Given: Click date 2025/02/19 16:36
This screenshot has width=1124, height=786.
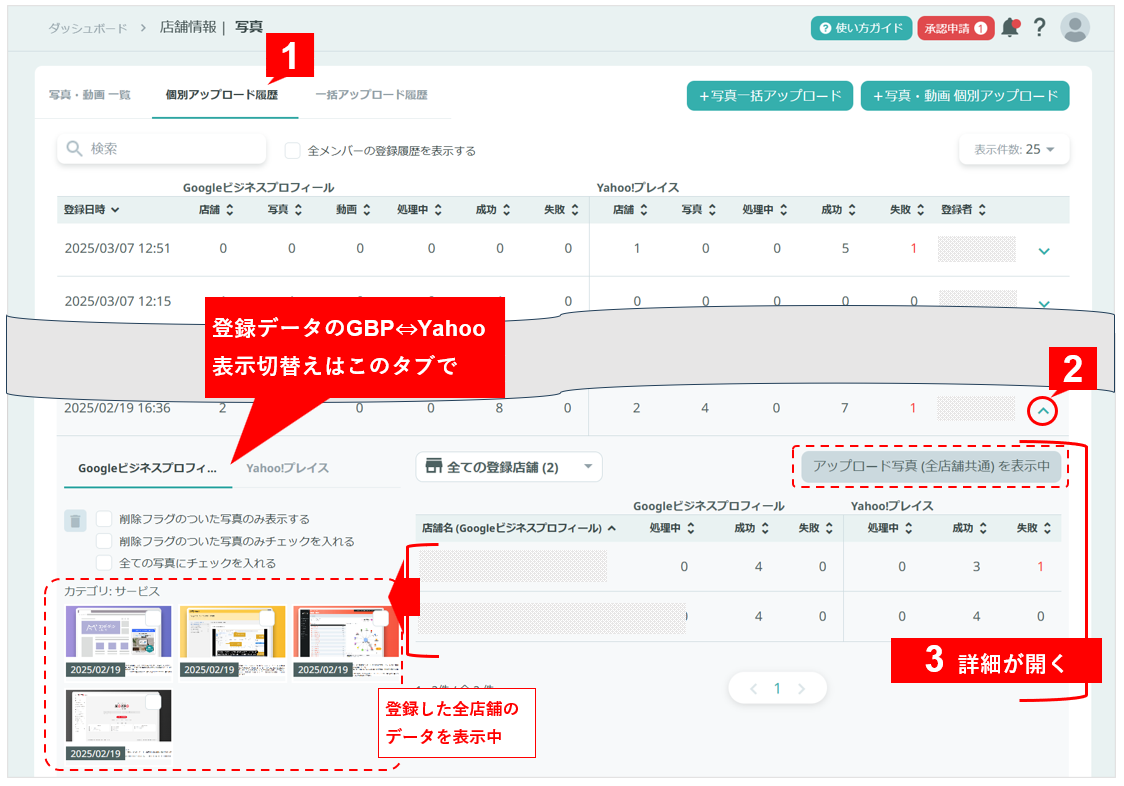Looking at the screenshot, I should pyautogui.click(x=118, y=408).
